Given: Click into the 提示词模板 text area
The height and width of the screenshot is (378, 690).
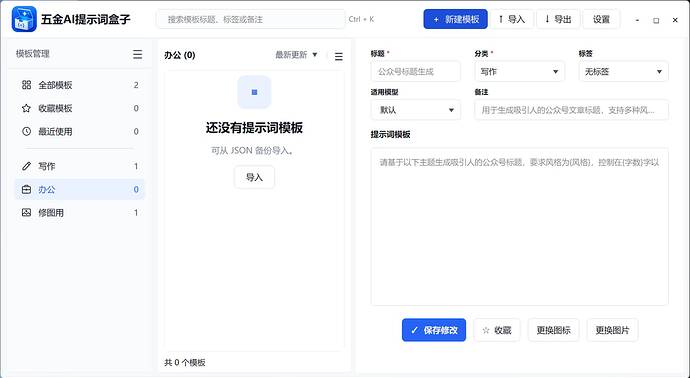Looking at the screenshot, I should [519, 227].
